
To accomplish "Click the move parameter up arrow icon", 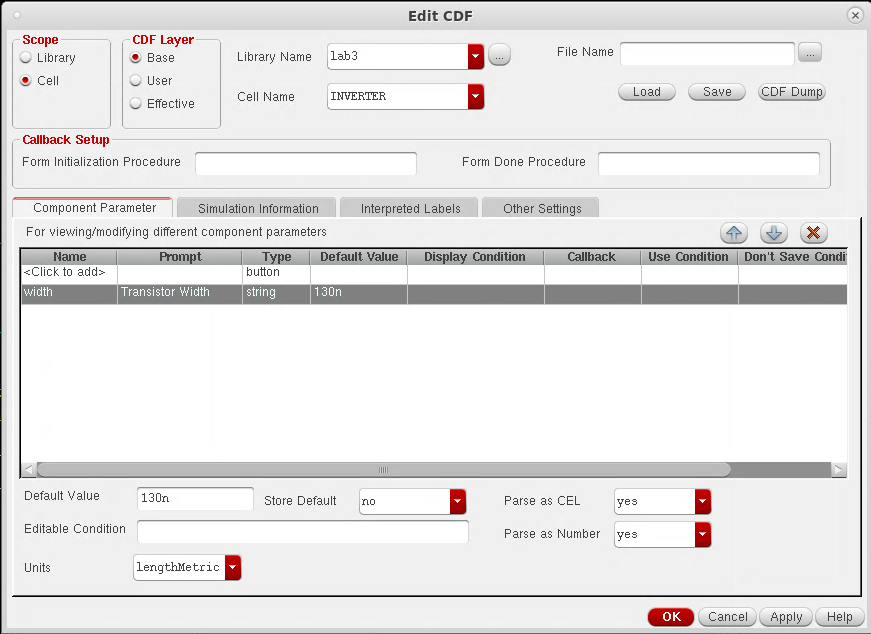I will click(x=734, y=233).
